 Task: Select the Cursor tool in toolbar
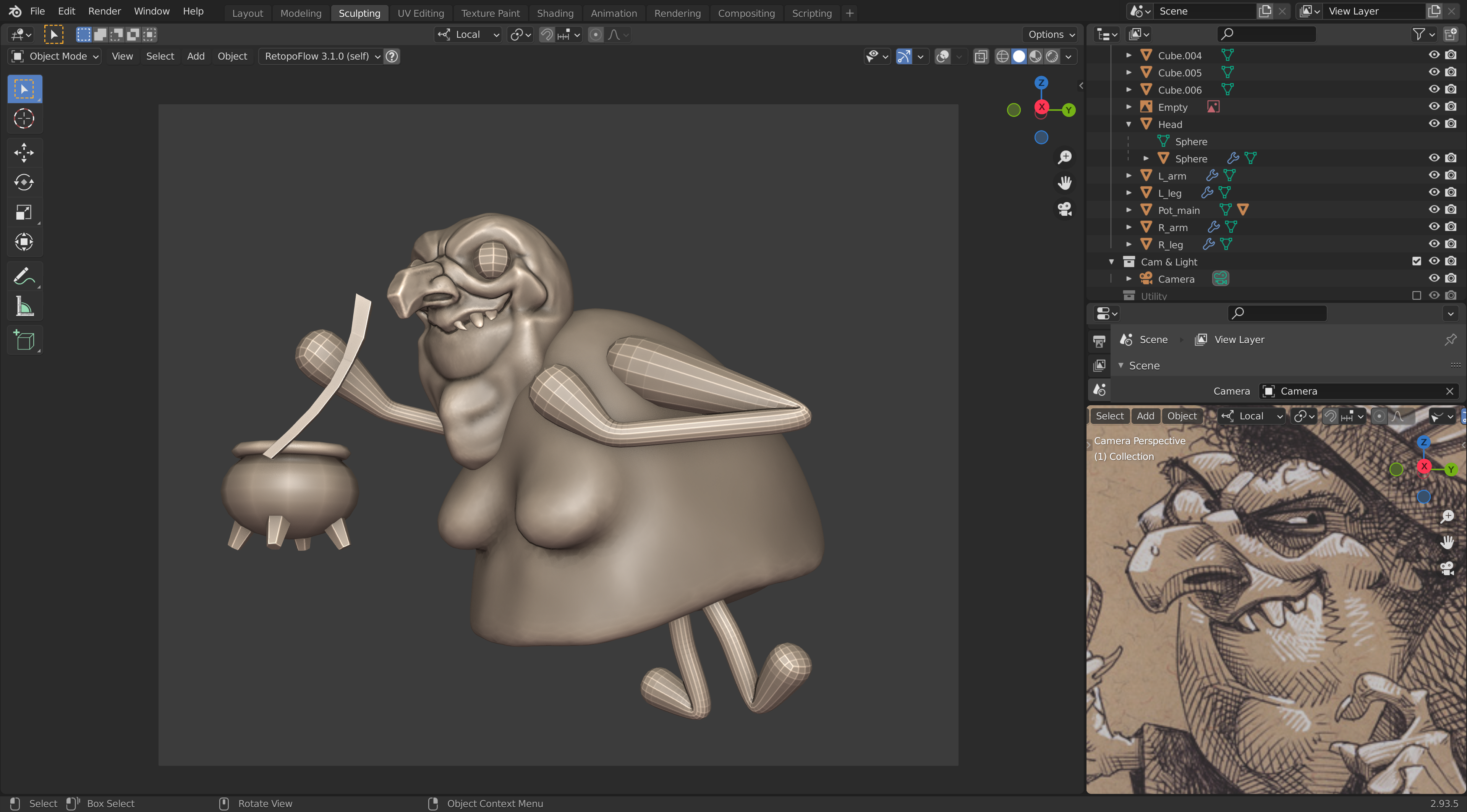(24, 118)
